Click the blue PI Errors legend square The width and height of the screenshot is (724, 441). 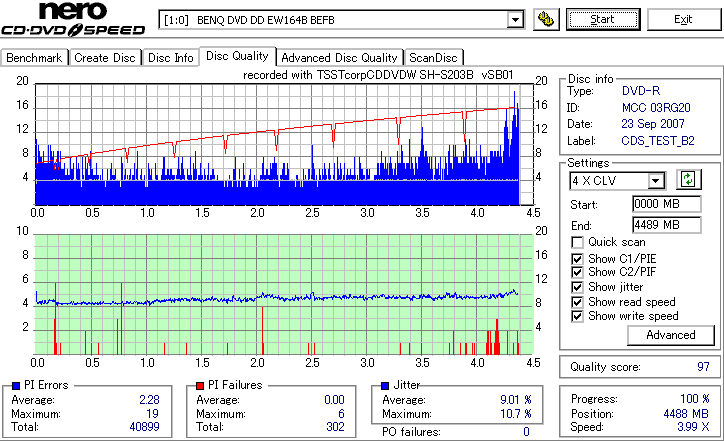pyautogui.click(x=16, y=386)
